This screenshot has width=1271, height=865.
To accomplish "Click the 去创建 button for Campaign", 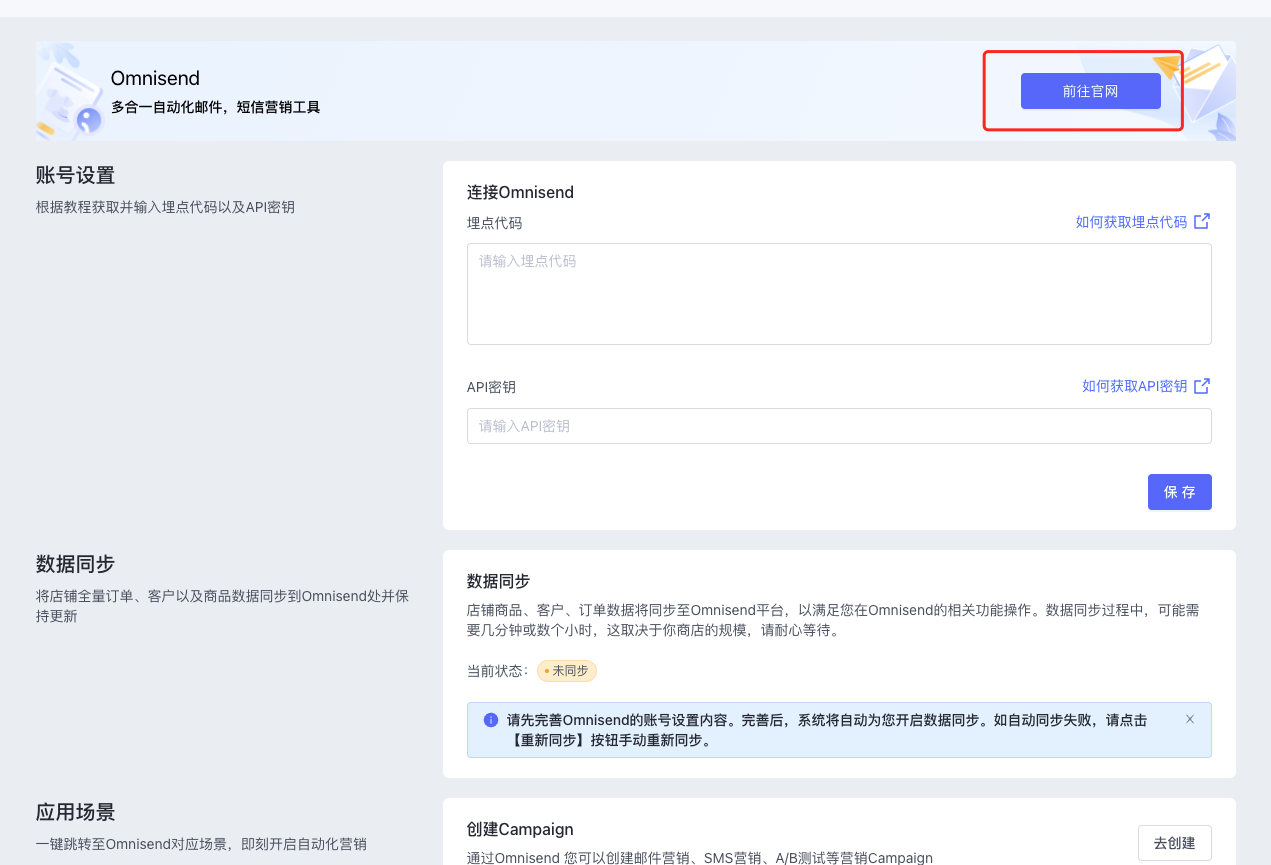I will (1174, 843).
